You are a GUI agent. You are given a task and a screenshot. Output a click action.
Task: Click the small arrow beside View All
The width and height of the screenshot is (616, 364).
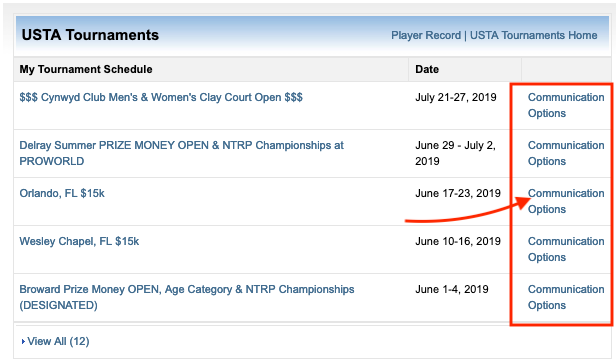click(23, 342)
